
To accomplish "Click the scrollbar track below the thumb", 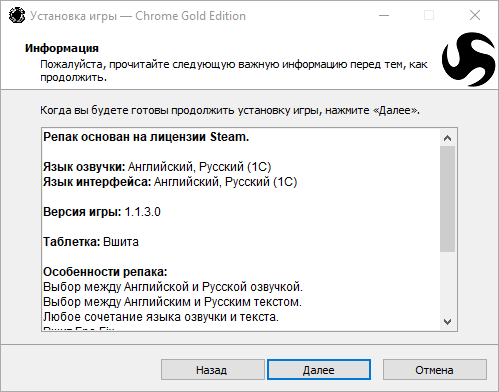I will tap(447, 283).
